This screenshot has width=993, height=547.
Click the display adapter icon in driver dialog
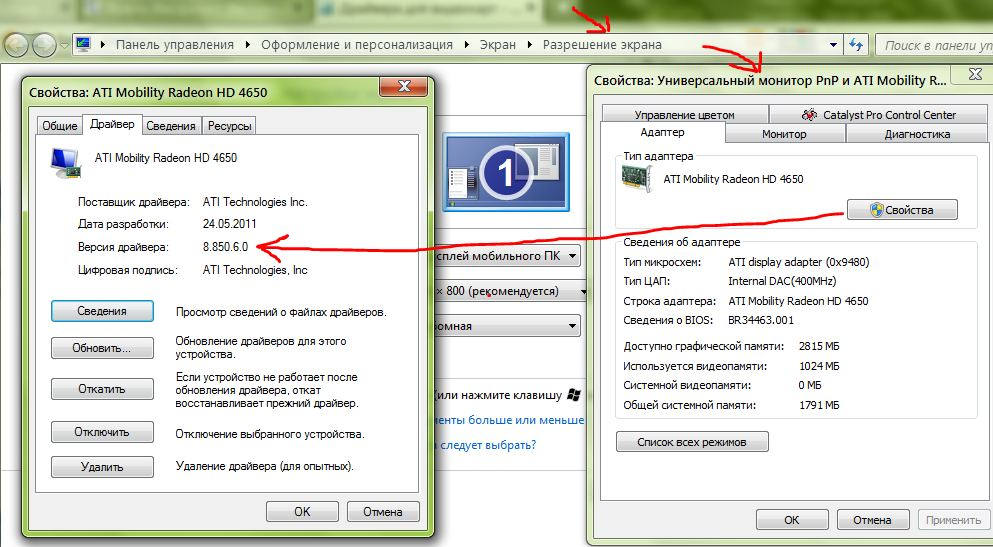[x=65, y=163]
